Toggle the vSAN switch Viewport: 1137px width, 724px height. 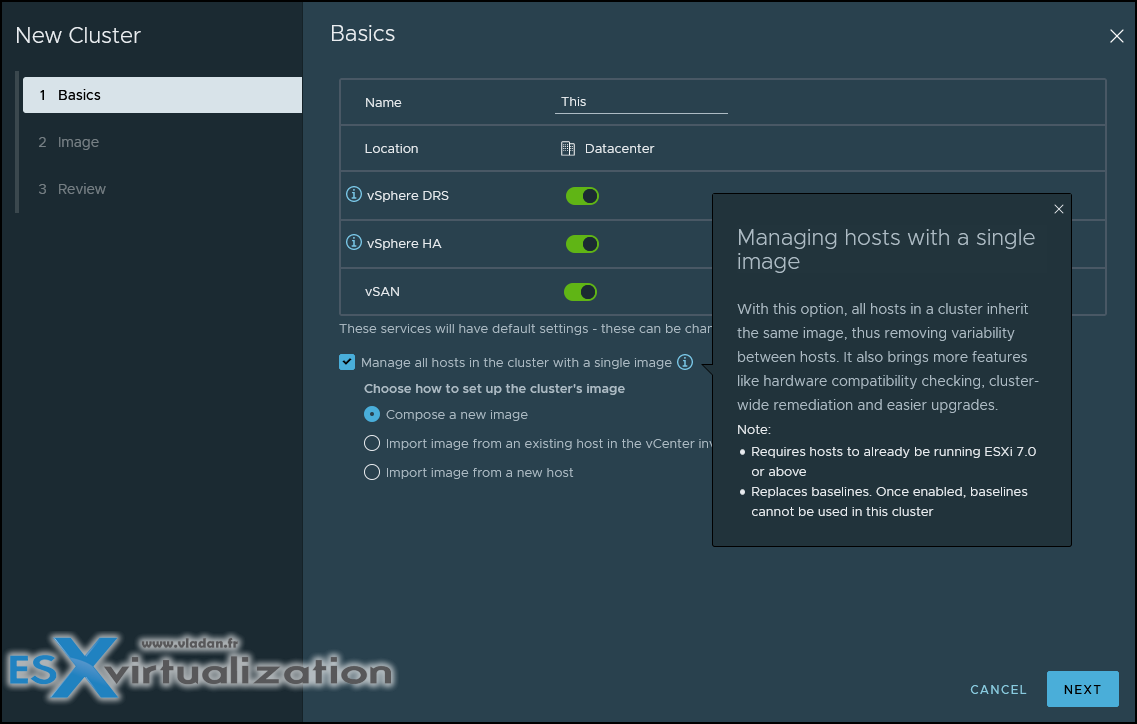[x=581, y=292]
